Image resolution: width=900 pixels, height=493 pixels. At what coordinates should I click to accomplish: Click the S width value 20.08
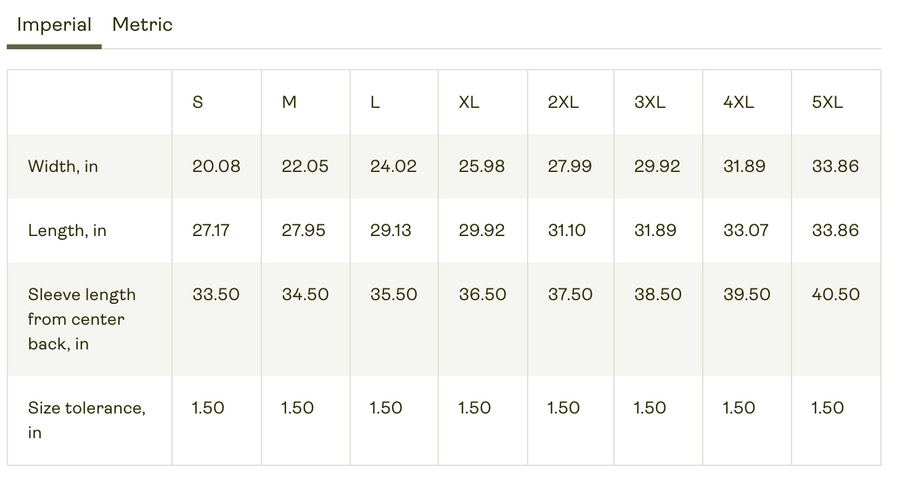(216, 166)
